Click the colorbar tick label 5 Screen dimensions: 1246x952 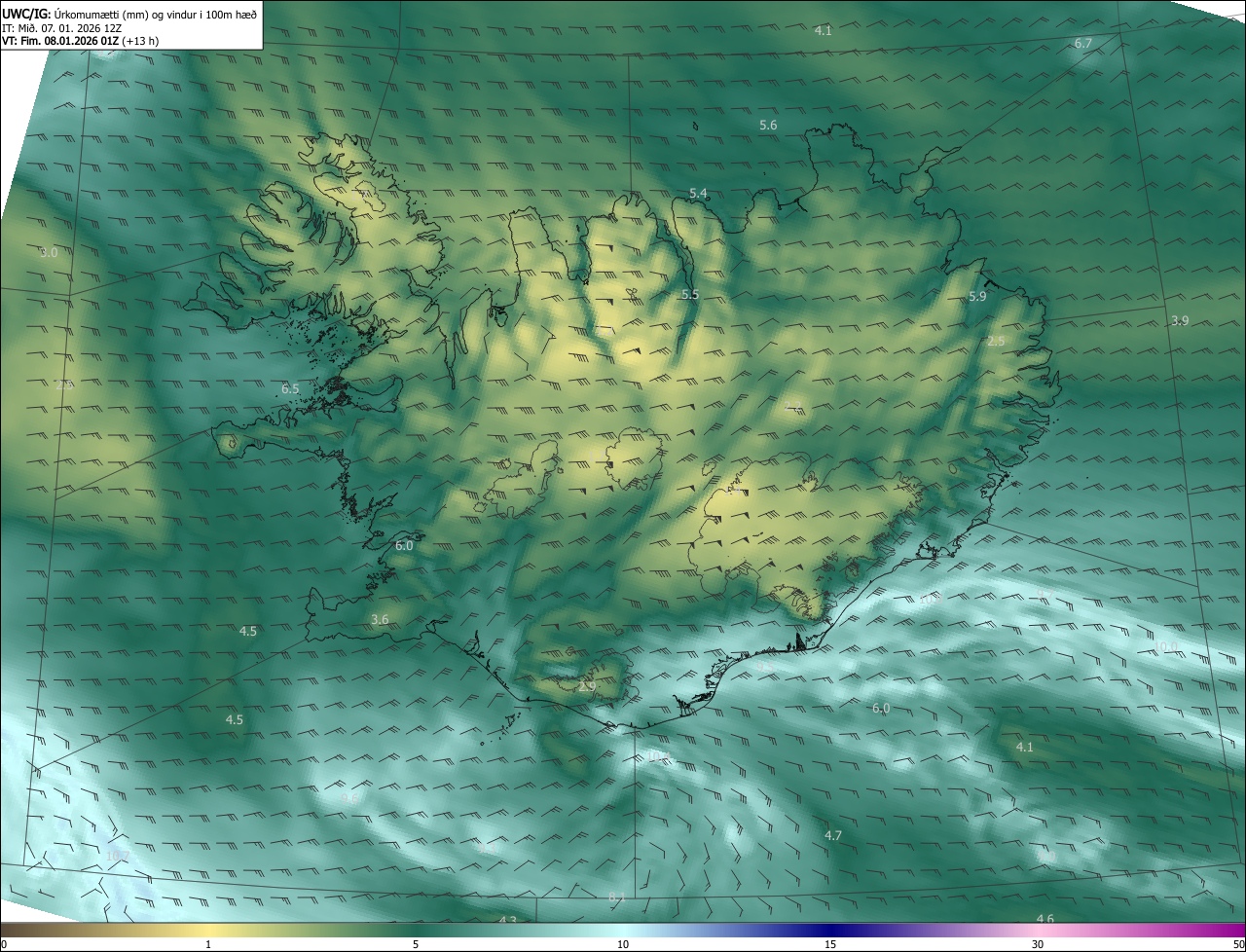[416, 944]
